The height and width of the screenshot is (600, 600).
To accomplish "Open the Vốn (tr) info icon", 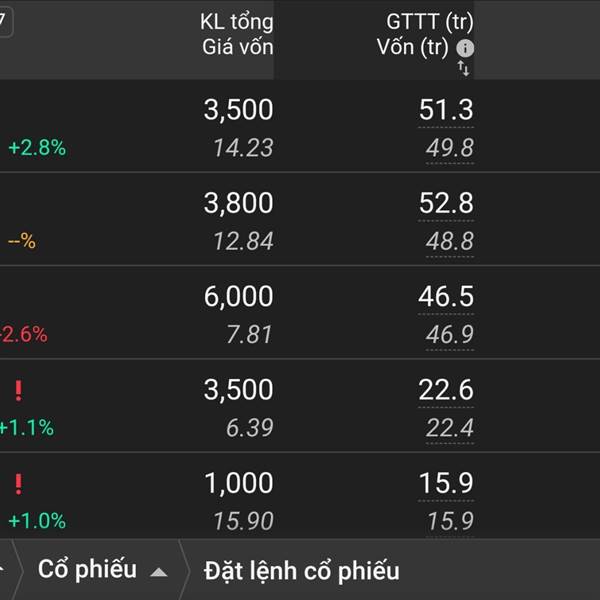I will (465, 48).
